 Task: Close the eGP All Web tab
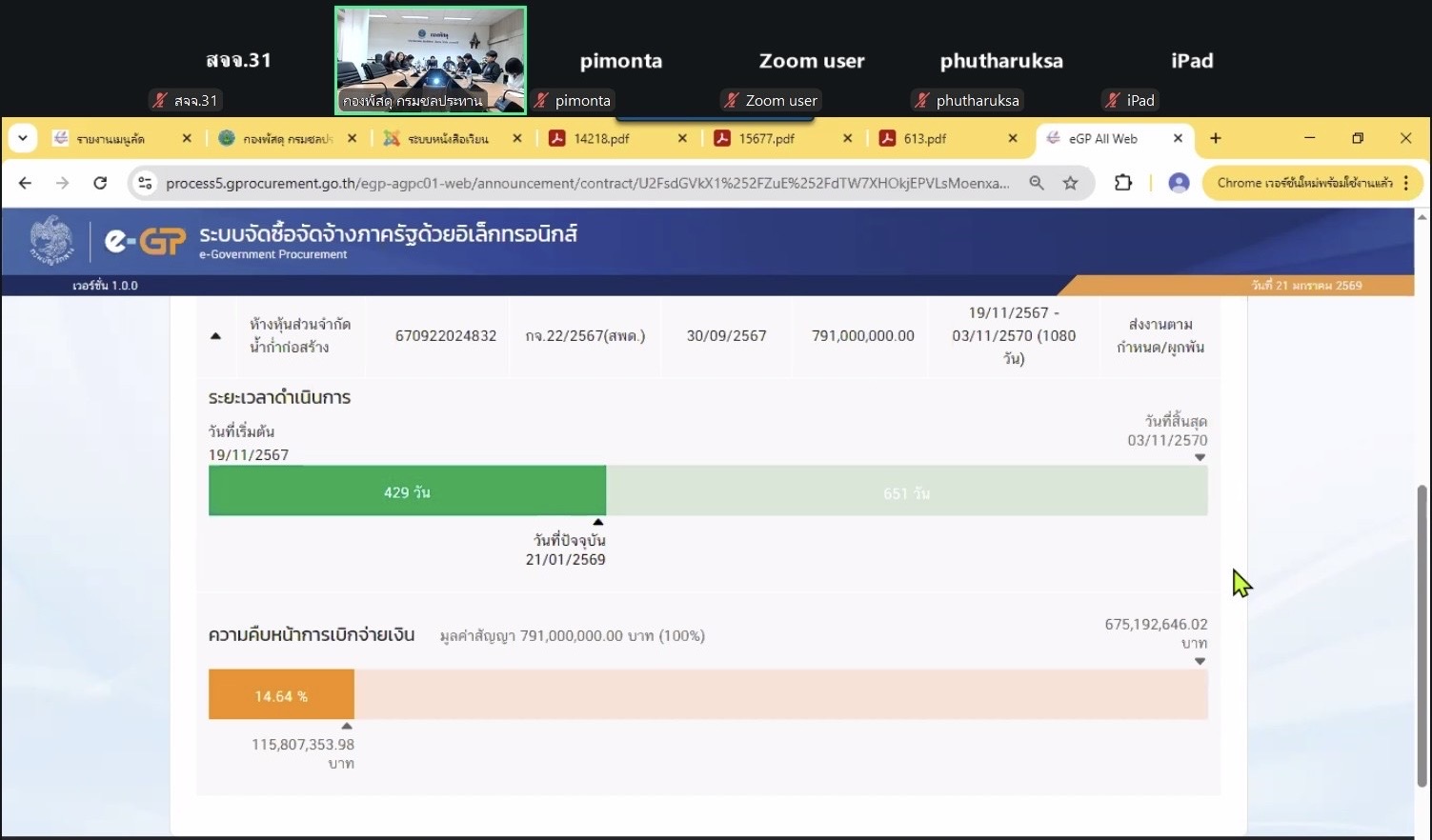(1178, 138)
